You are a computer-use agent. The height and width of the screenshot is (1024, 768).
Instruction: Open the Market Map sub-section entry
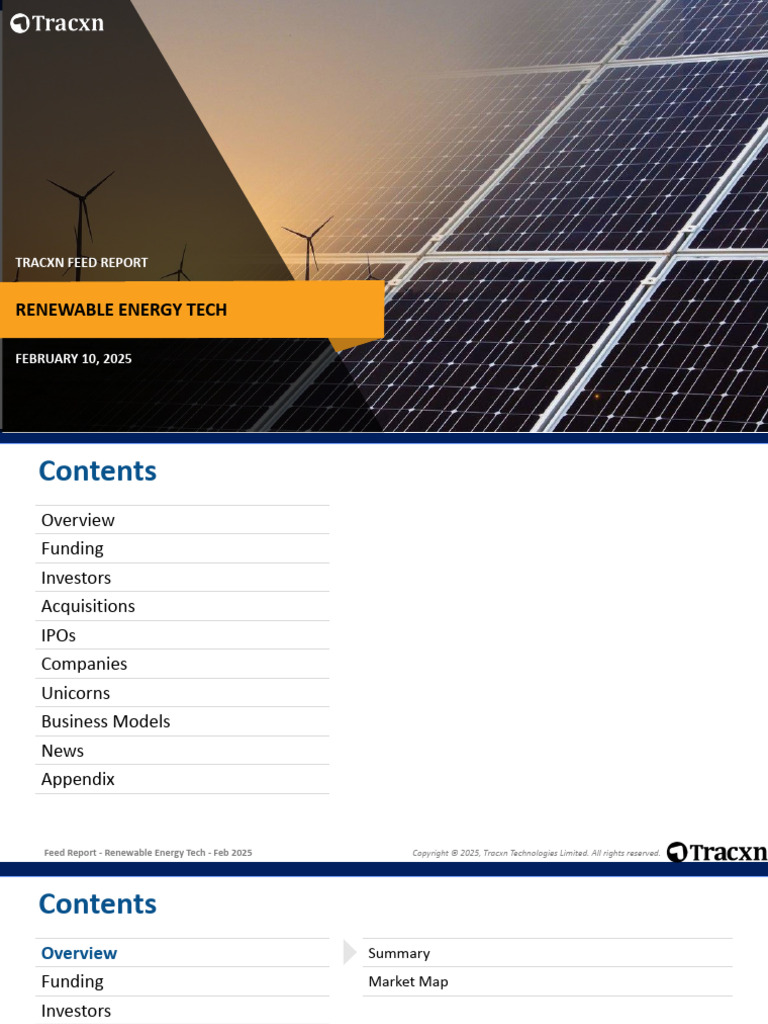[x=547, y=982]
